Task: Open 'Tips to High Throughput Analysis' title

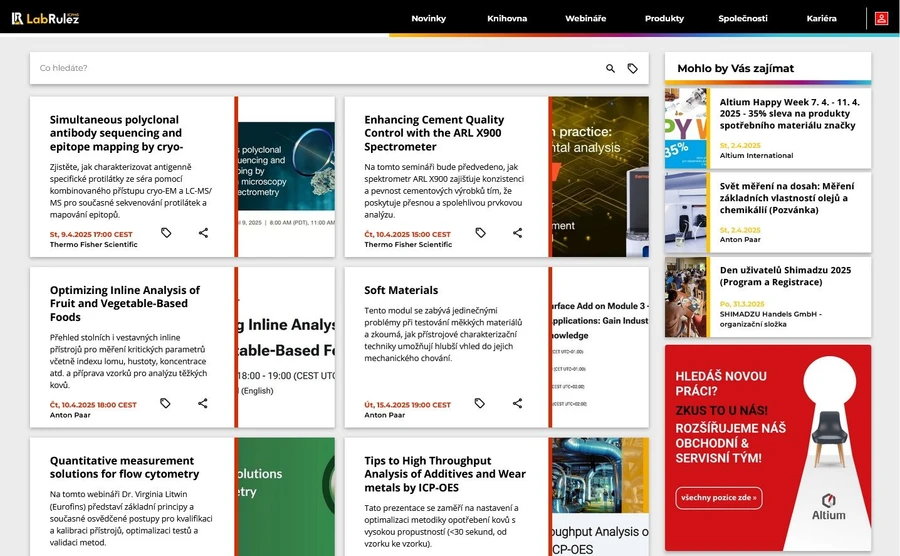Action: tap(445, 474)
